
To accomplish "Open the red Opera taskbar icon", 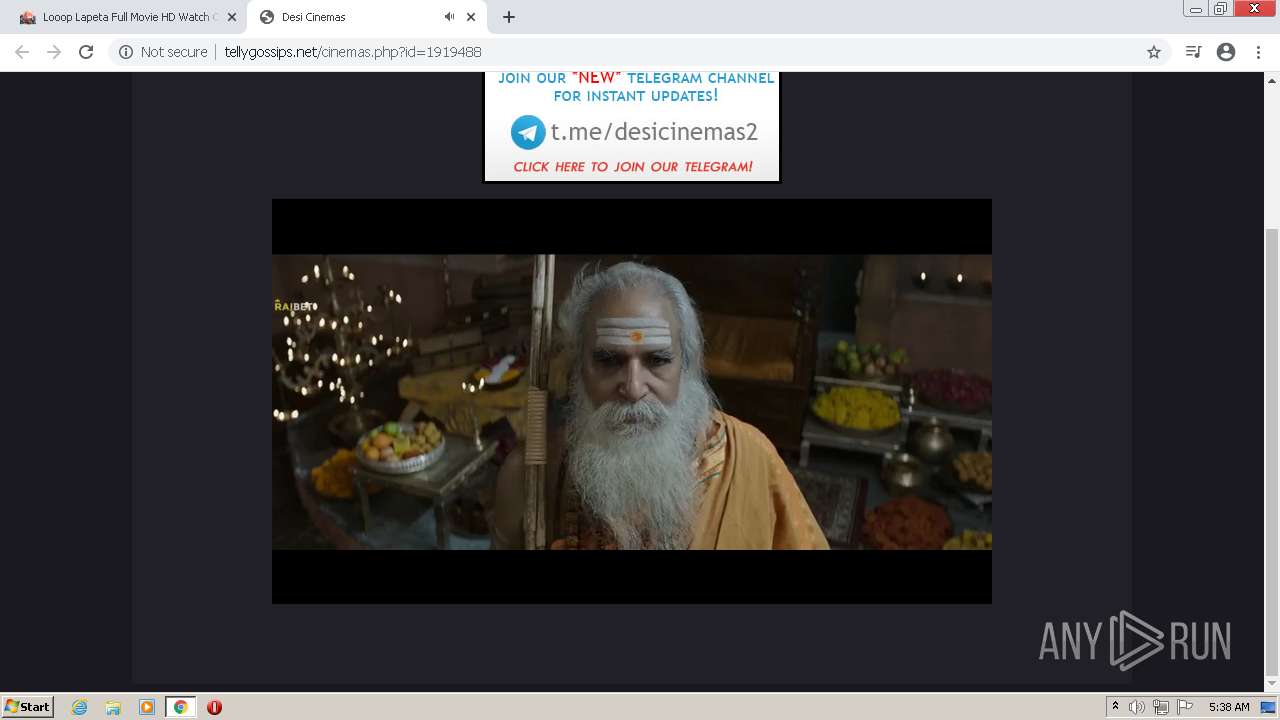I will 214,707.
